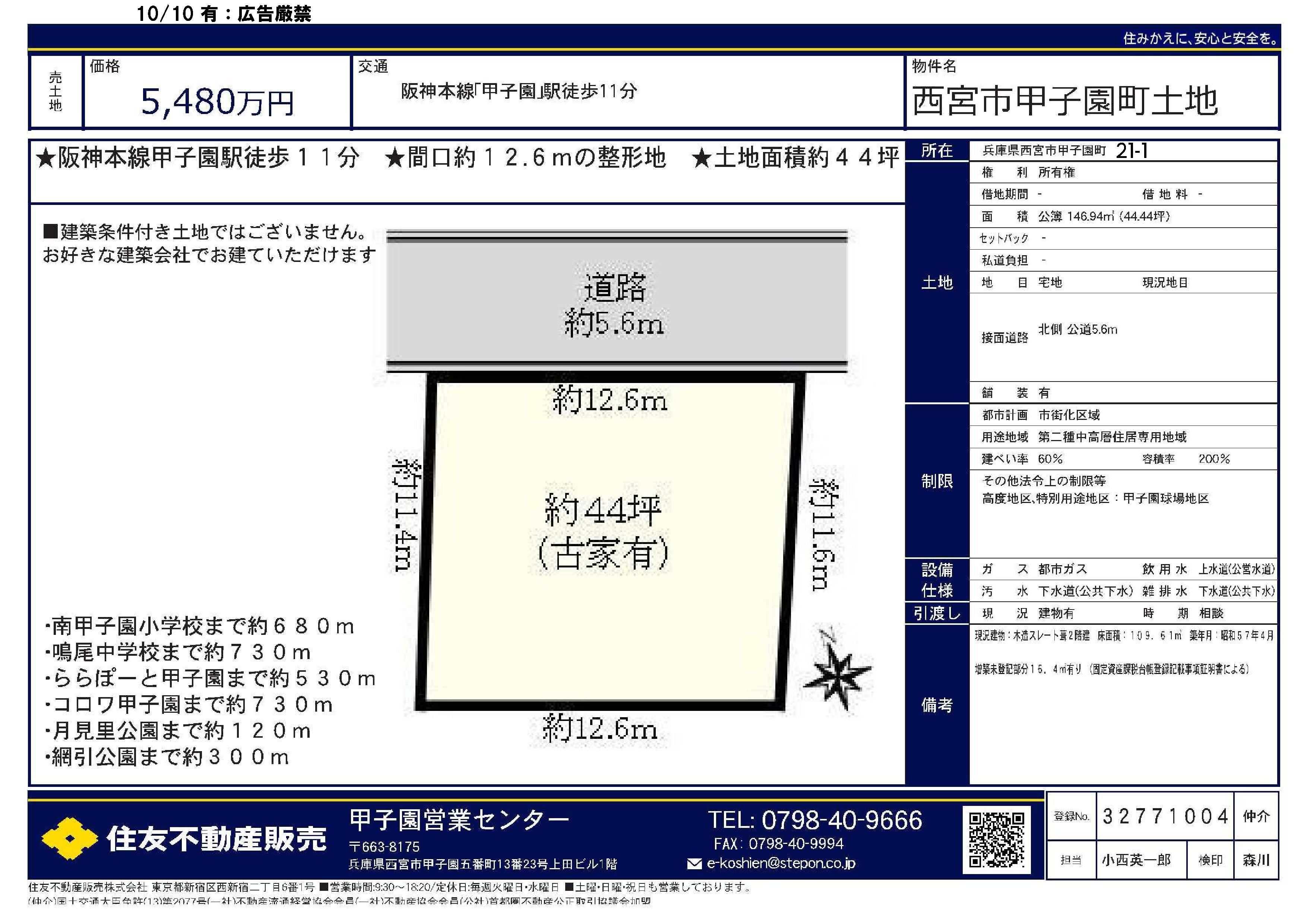Click the registration number 32771004

[x=1165, y=816]
